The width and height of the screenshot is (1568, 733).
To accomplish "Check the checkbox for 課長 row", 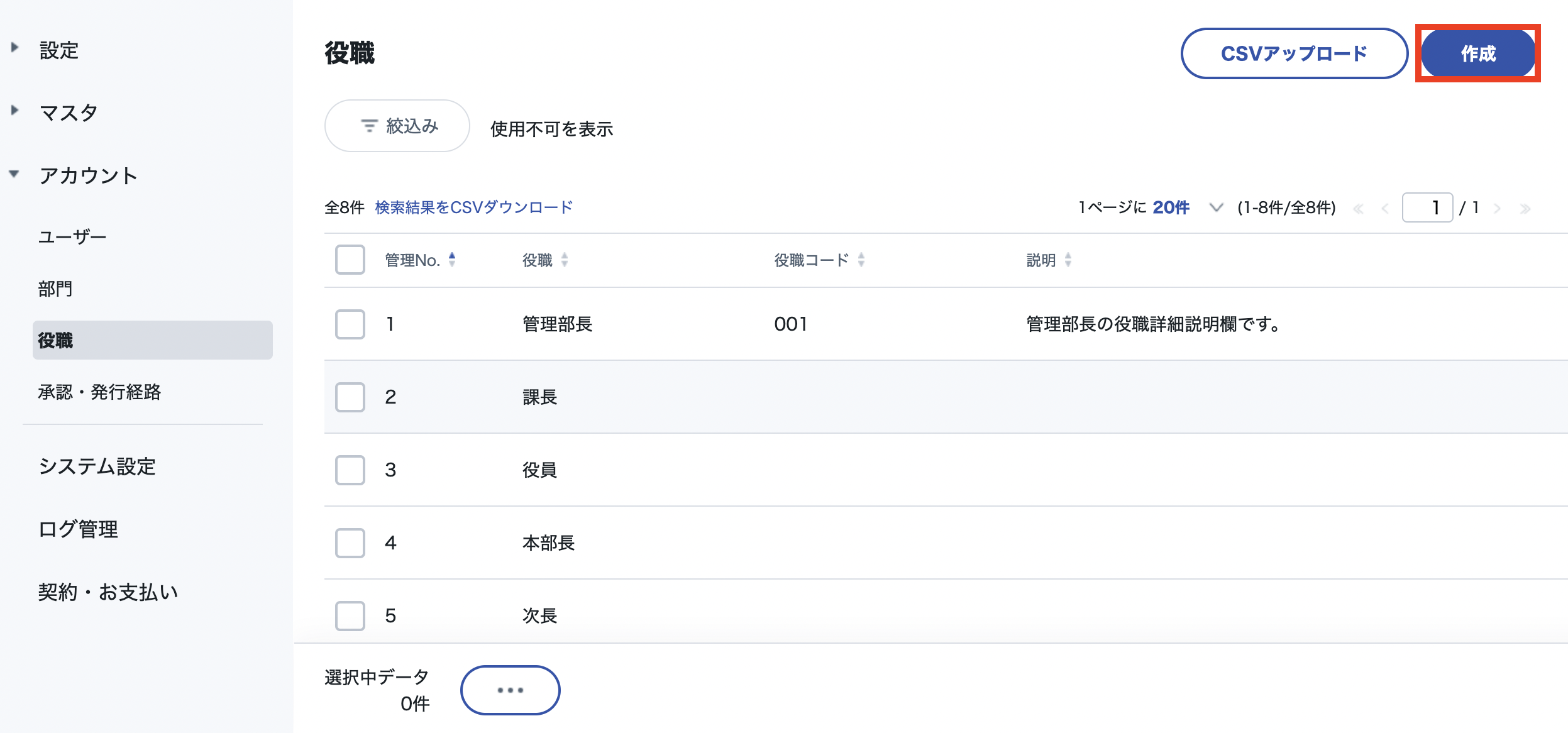I will pyautogui.click(x=350, y=397).
